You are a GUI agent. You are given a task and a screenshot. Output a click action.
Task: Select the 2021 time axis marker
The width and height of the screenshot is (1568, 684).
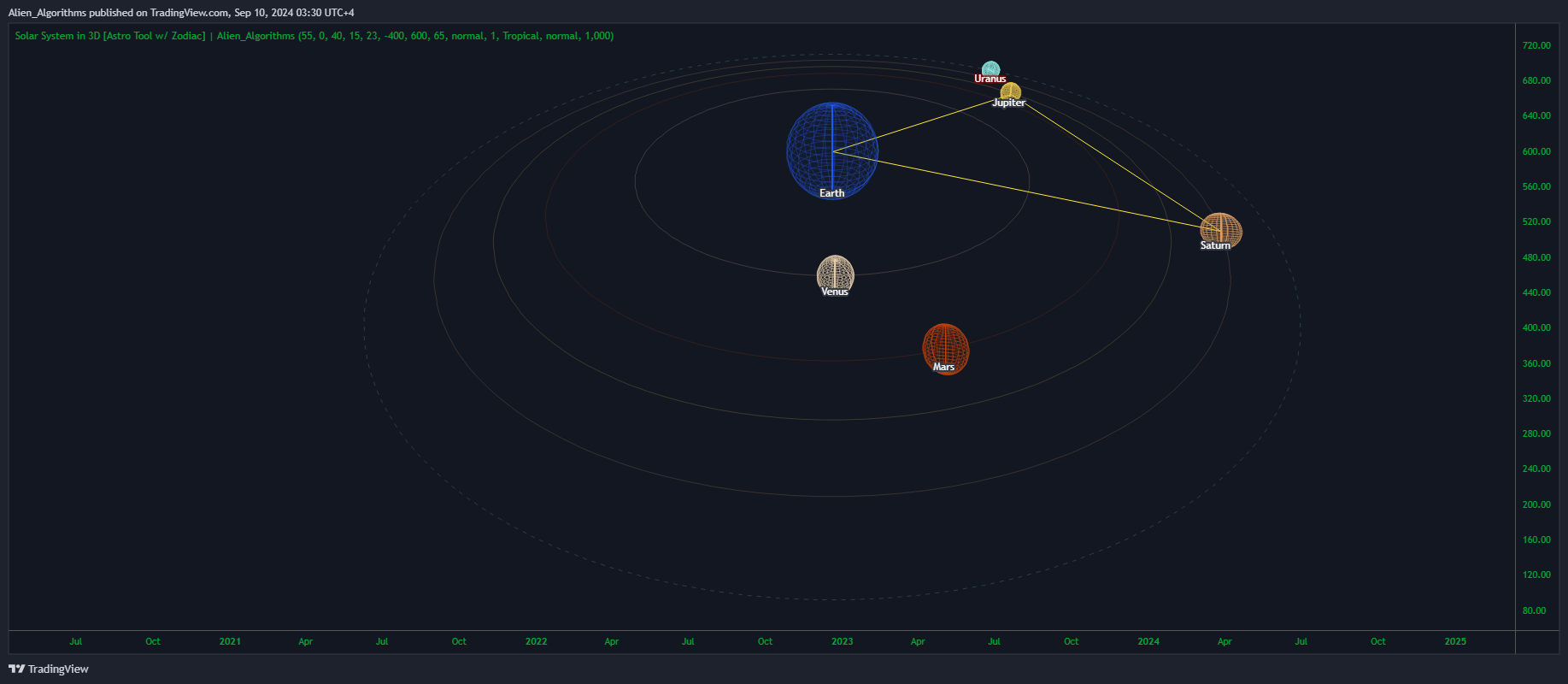click(230, 641)
